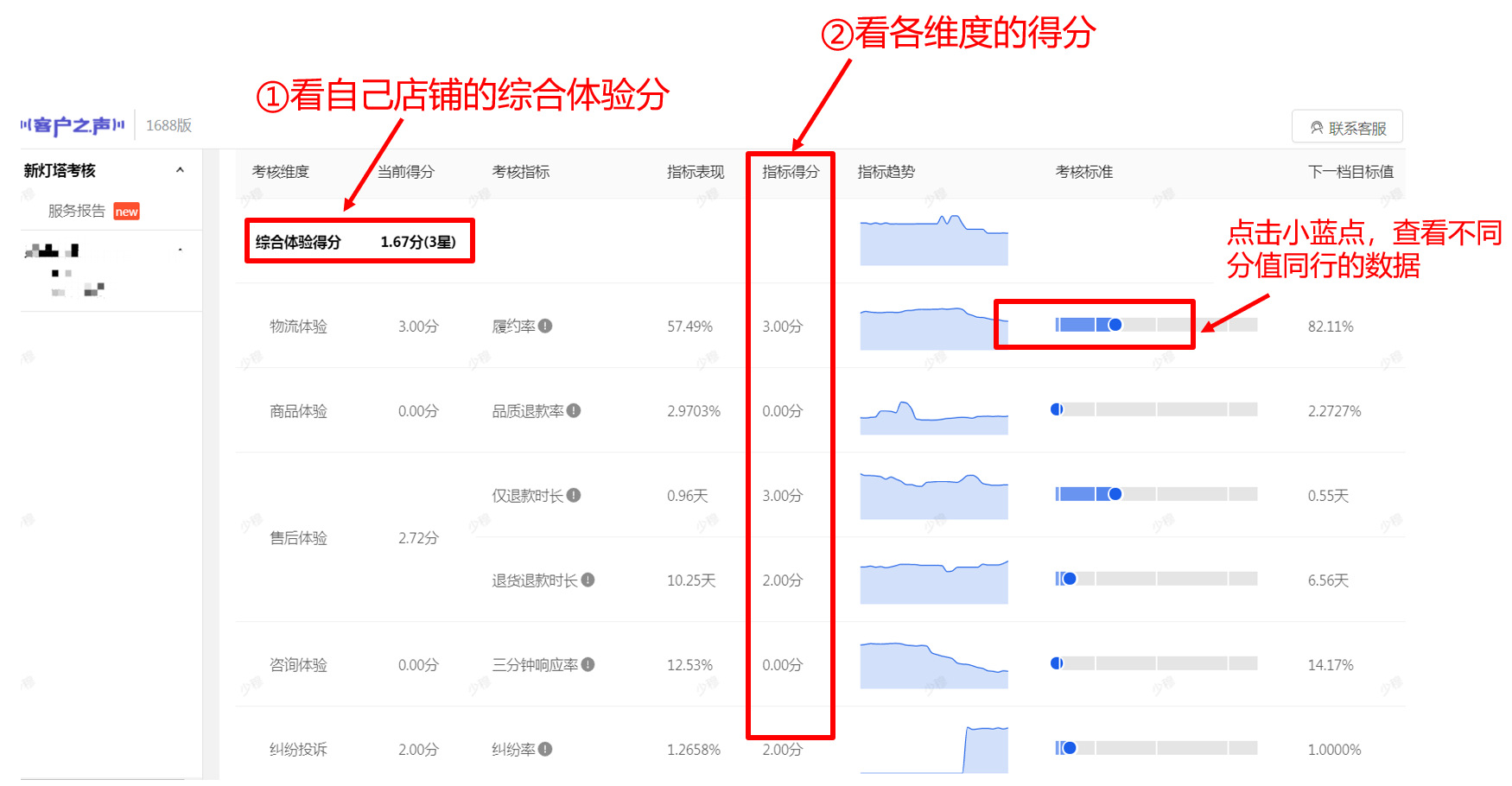1512x786 pixels.
Task: Click the red new badge by 服务报告
Action: pos(126,212)
